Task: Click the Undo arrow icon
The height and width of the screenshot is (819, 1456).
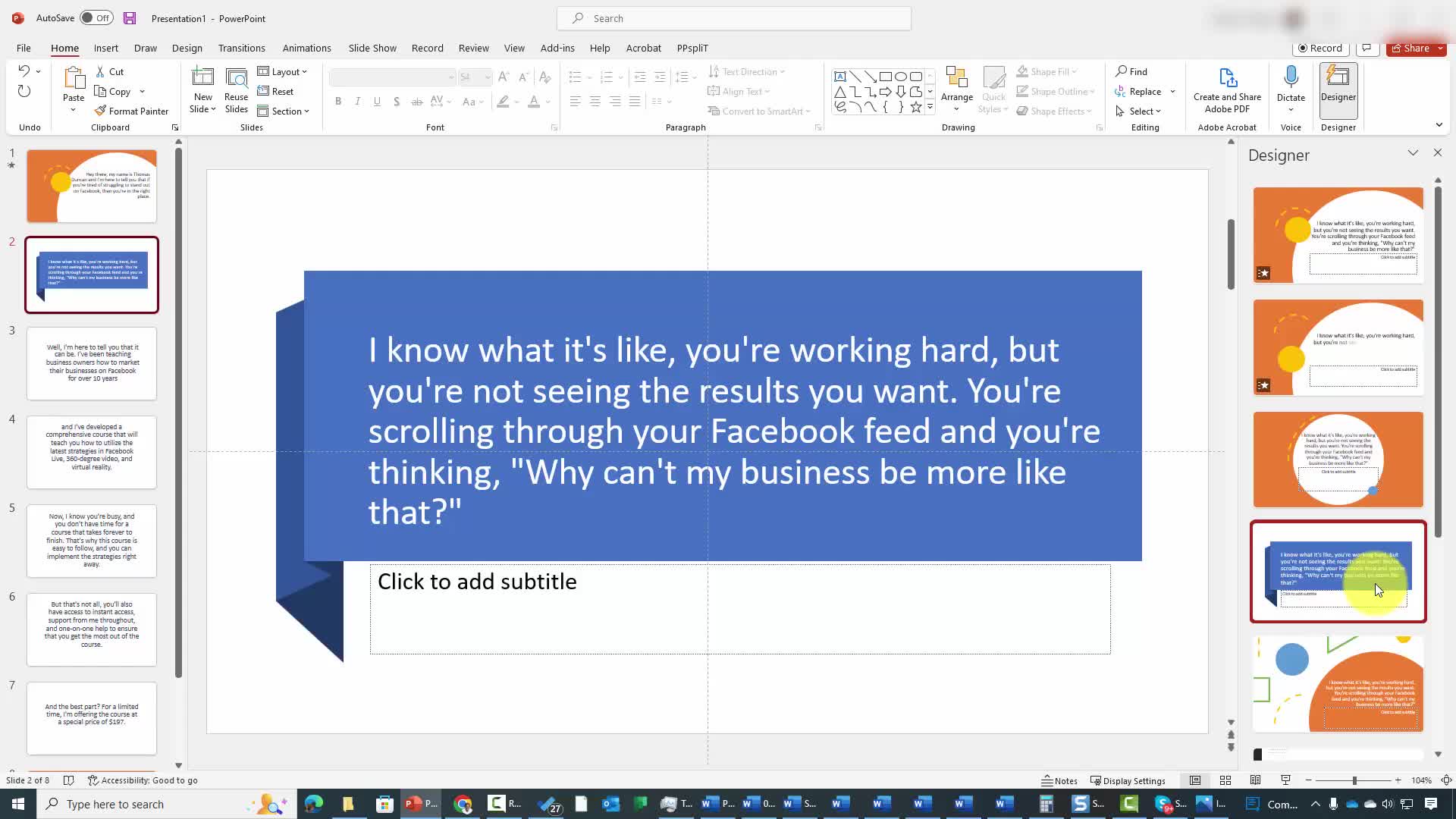Action: (x=24, y=71)
